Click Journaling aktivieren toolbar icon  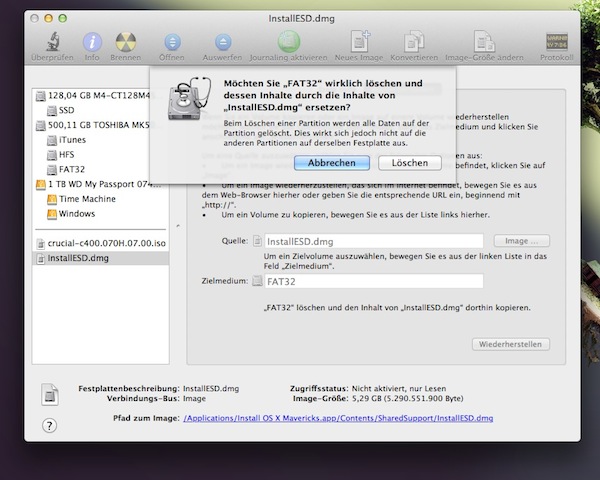(289, 41)
